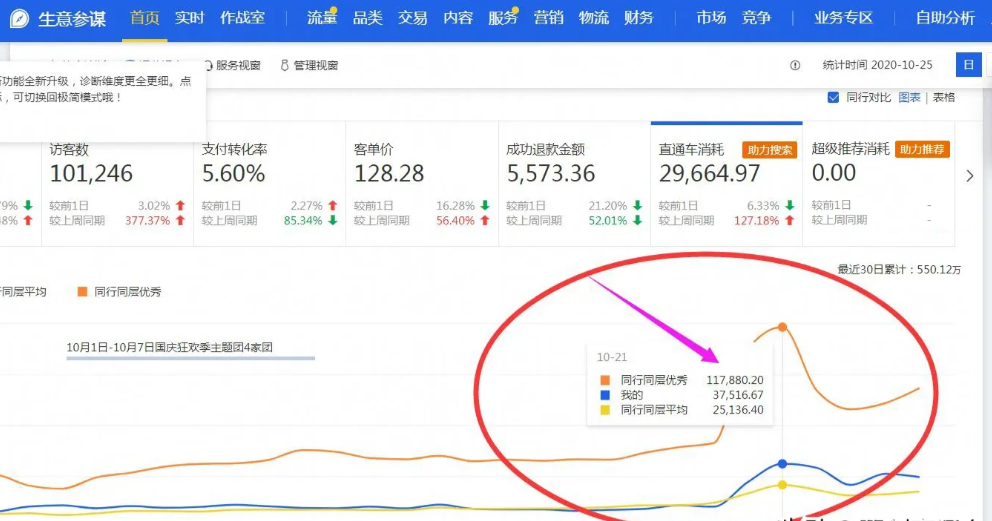
Task: Navigate to the 服务 menu
Action: (503, 18)
